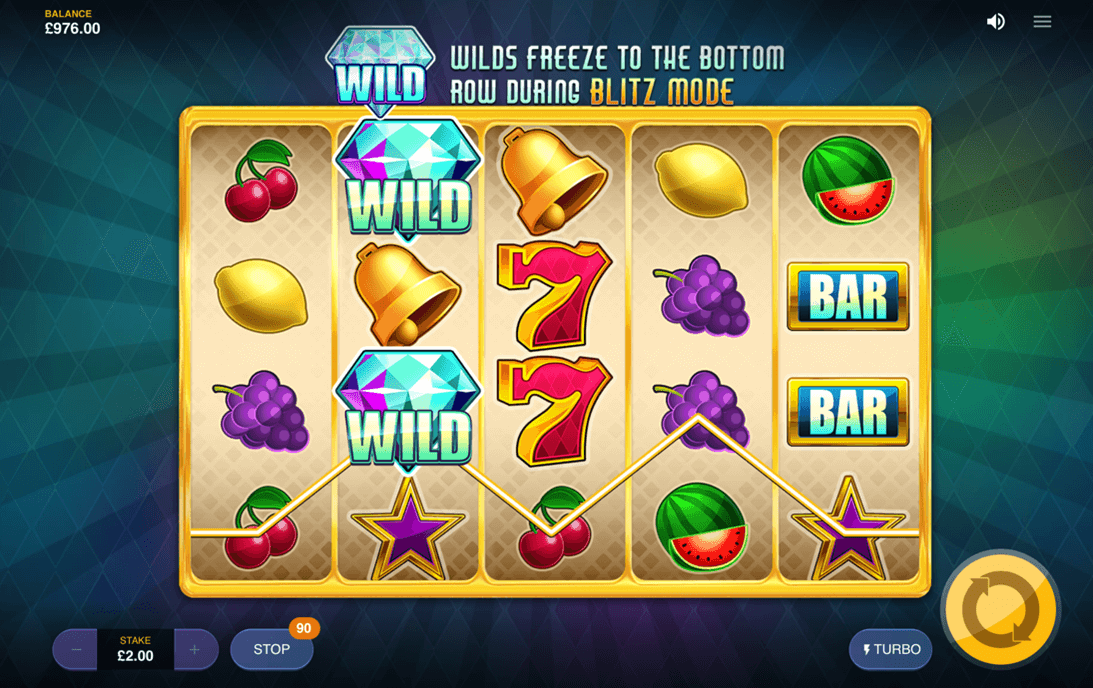Image resolution: width=1093 pixels, height=688 pixels.
Task: Click the £2.00 stake value field
Action: 135,650
